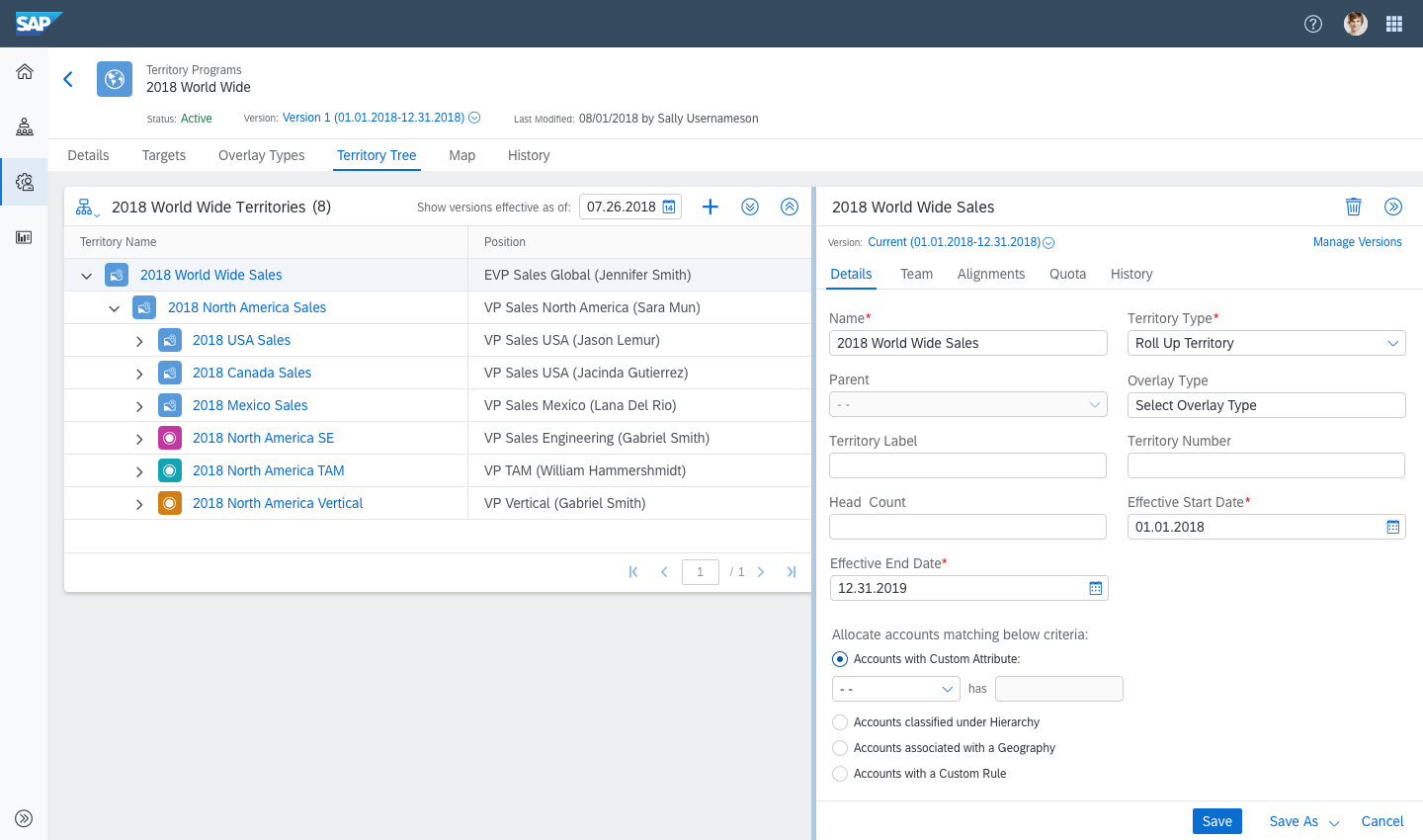
Task: Open the Alignments tab
Action: (x=991, y=274)
